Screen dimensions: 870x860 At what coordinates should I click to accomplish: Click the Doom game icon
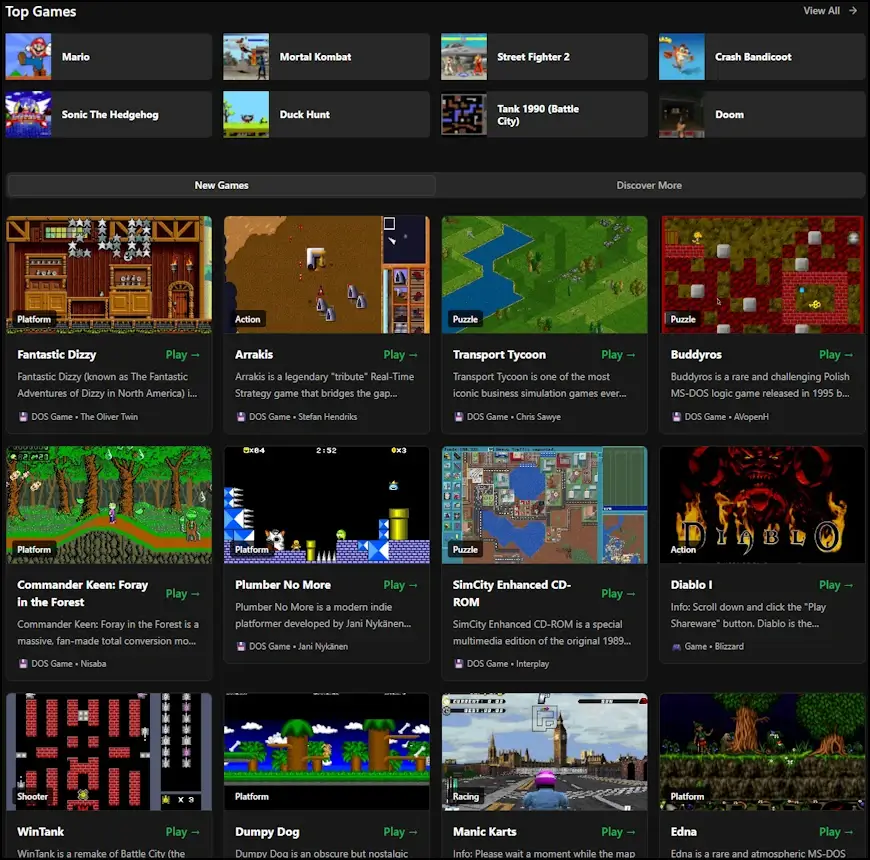[x=682, y=114]
